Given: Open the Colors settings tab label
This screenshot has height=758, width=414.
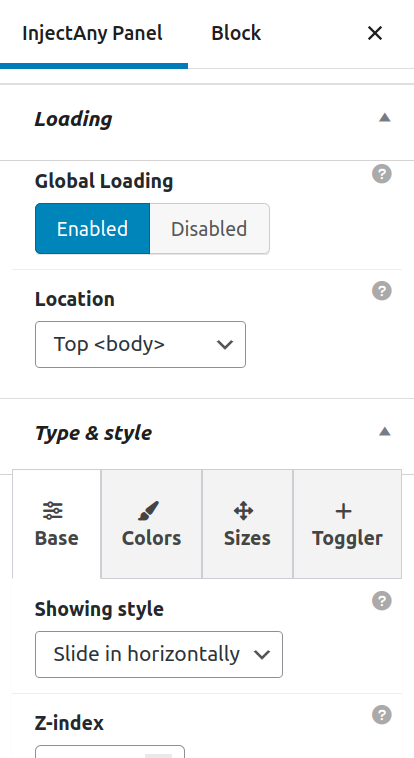Looking at the screenshot, I should 151,538.
